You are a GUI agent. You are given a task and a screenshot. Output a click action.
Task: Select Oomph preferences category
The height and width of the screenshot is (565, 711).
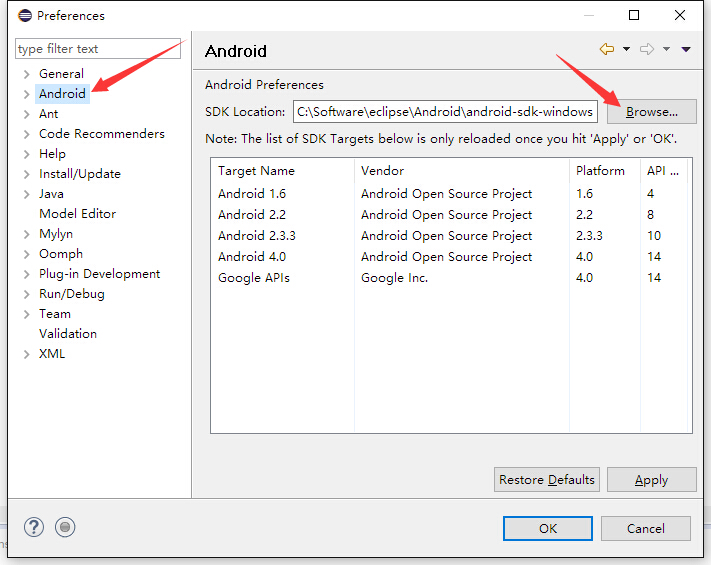tap(61, 253)
